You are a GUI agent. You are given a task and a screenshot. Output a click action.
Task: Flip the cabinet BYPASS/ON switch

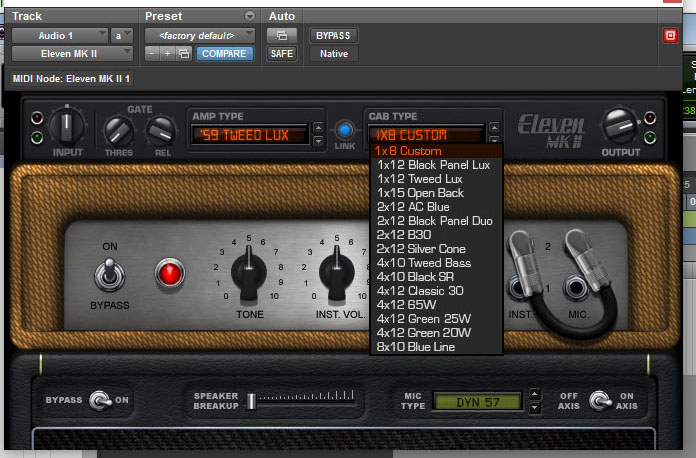[100, 400]
